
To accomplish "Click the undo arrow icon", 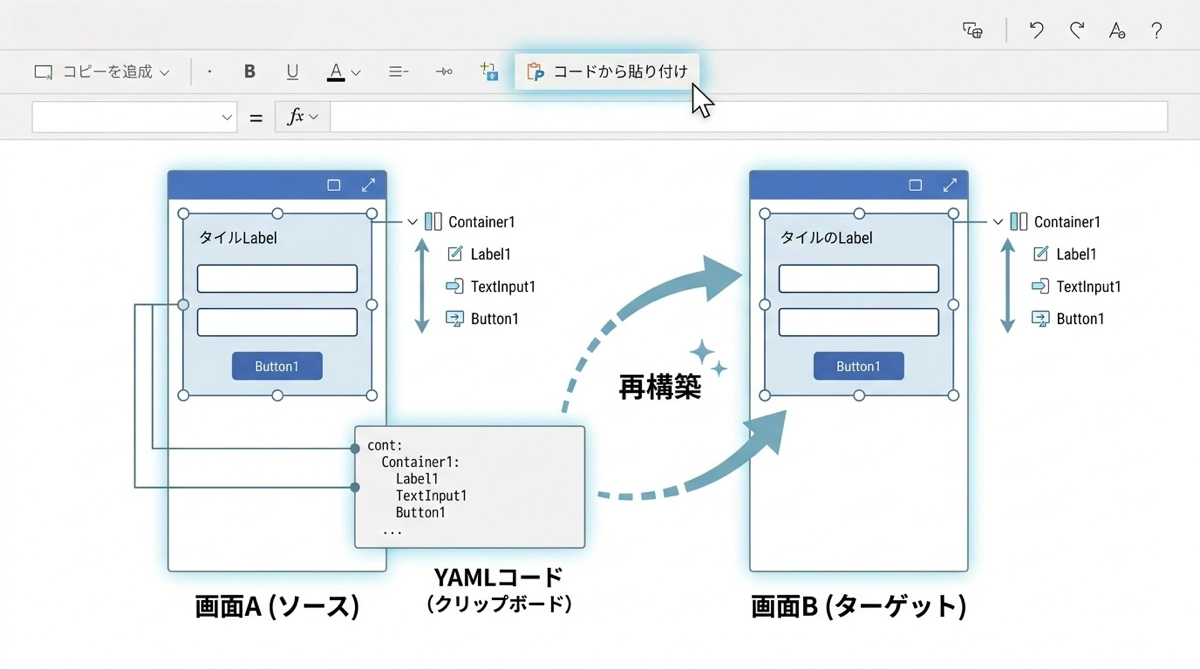I will pos(1036,30).
